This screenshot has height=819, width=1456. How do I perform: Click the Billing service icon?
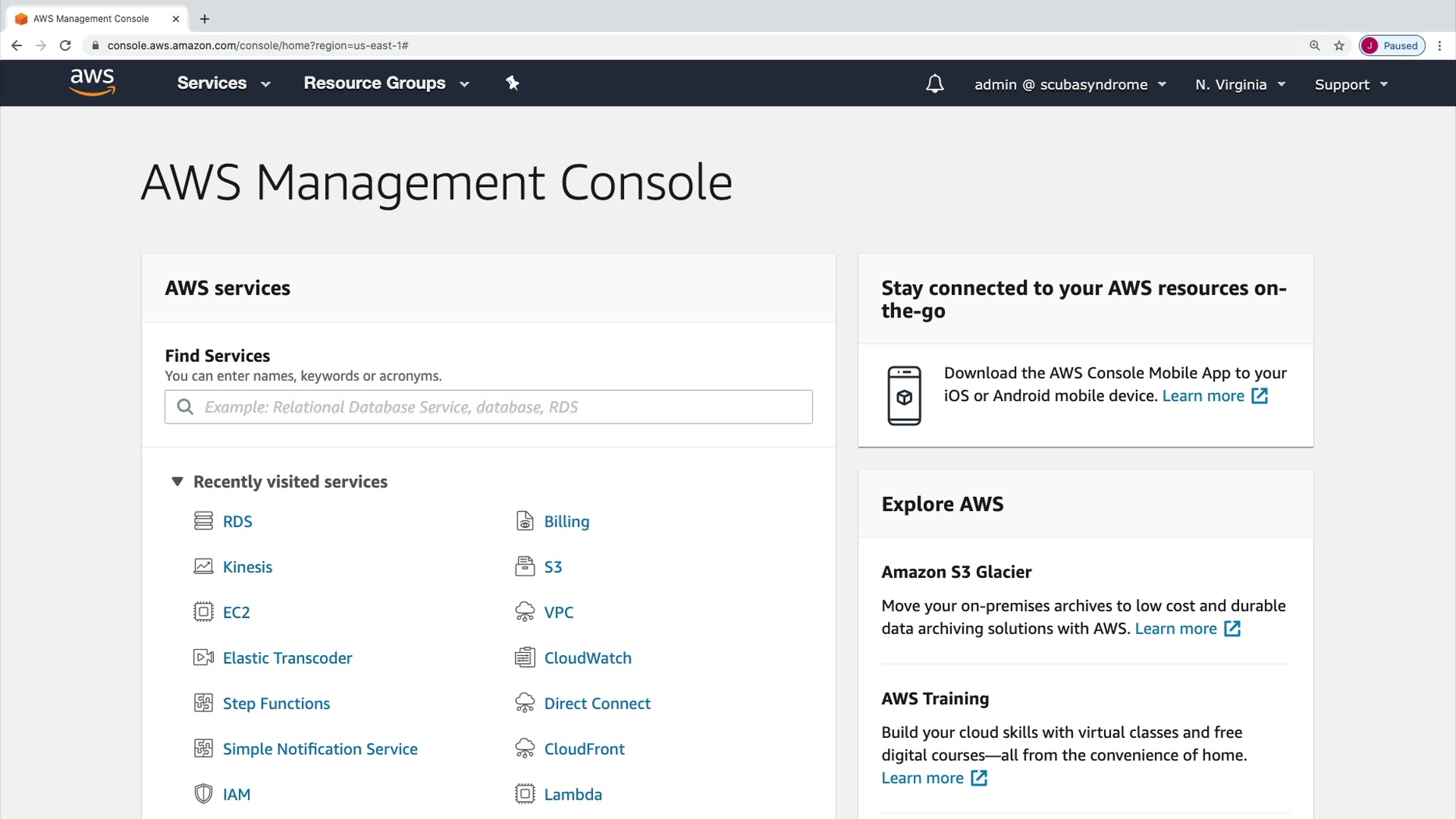pyautogui.click(x=524, y=520)
